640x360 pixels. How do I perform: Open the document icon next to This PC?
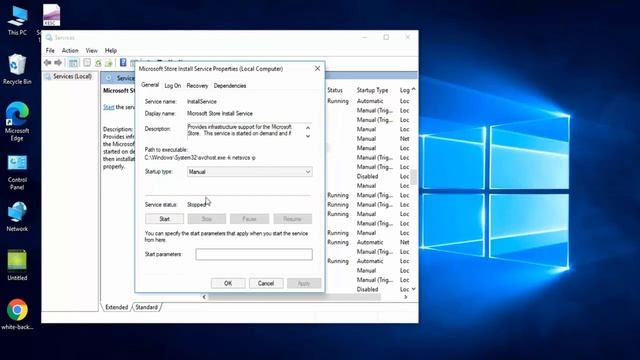pyautogui.click(x=51, y=16)
